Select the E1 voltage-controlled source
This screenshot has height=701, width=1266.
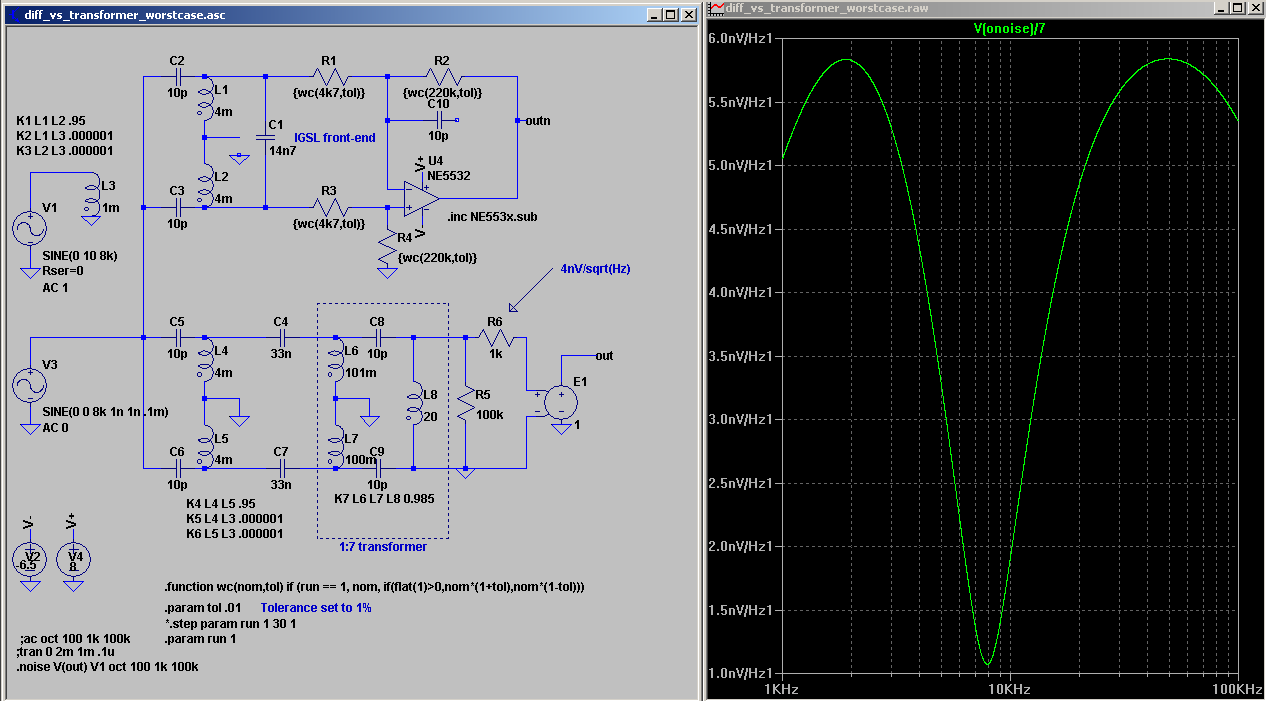560,401
